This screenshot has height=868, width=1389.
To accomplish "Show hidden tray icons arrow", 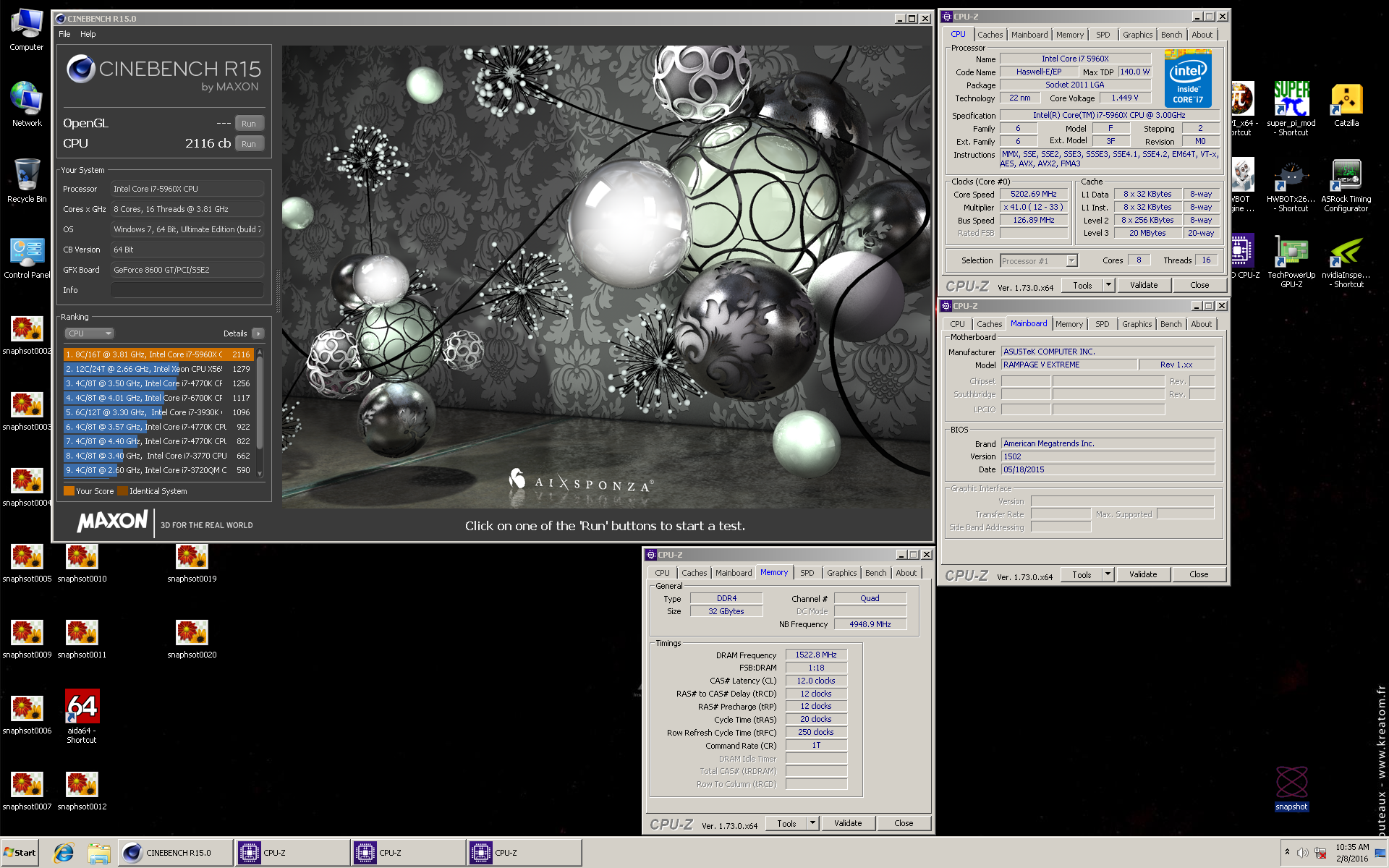I will point(1287,852).
